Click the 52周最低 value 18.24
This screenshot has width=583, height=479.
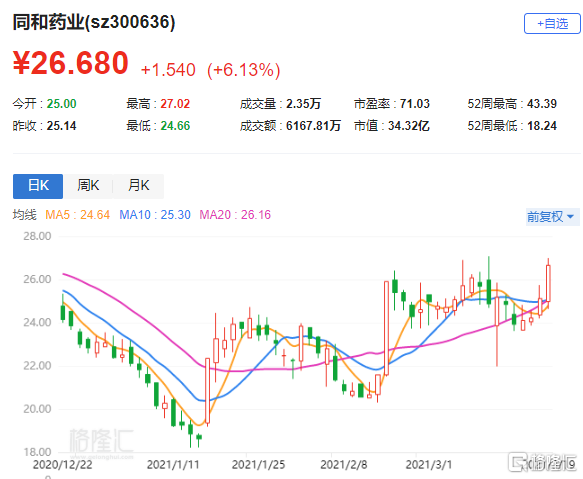pos(542,126)
